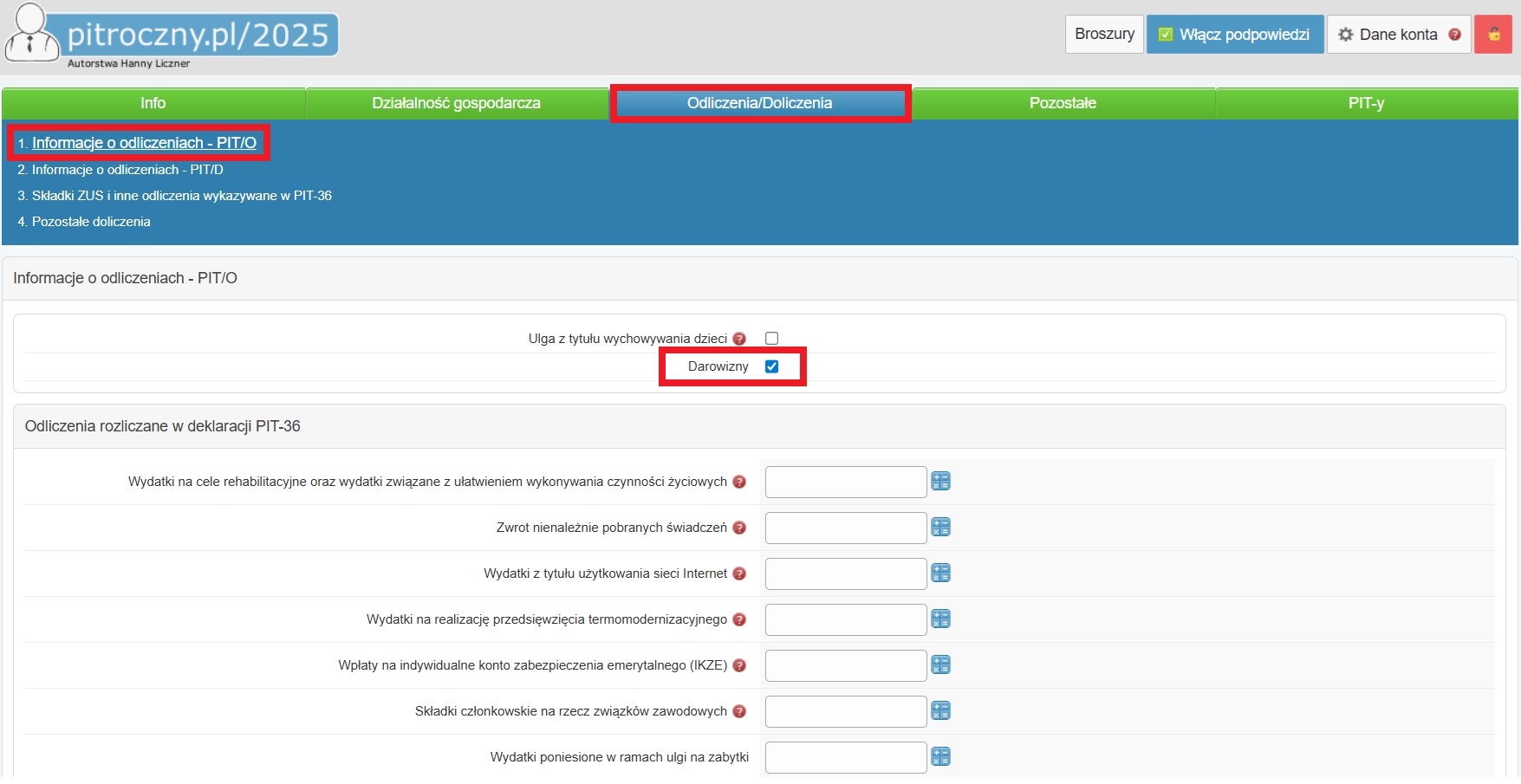Go to Składki ZUS i inne odliczenia
This screenshot has height=784, width=1521.
181,196
